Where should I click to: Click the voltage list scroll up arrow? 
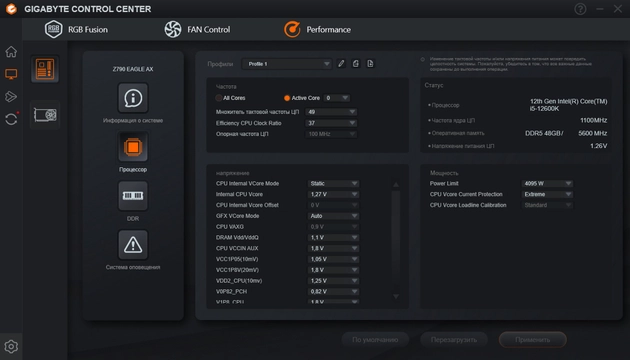click(x=396, y=184)
